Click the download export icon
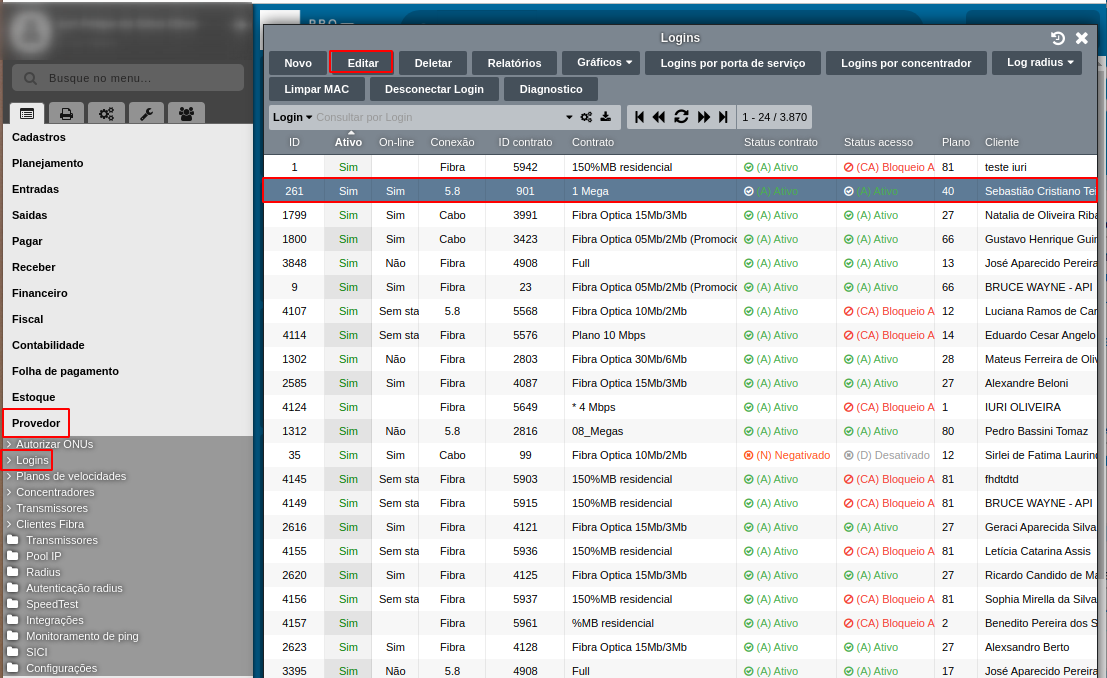 tap(605, 117)
